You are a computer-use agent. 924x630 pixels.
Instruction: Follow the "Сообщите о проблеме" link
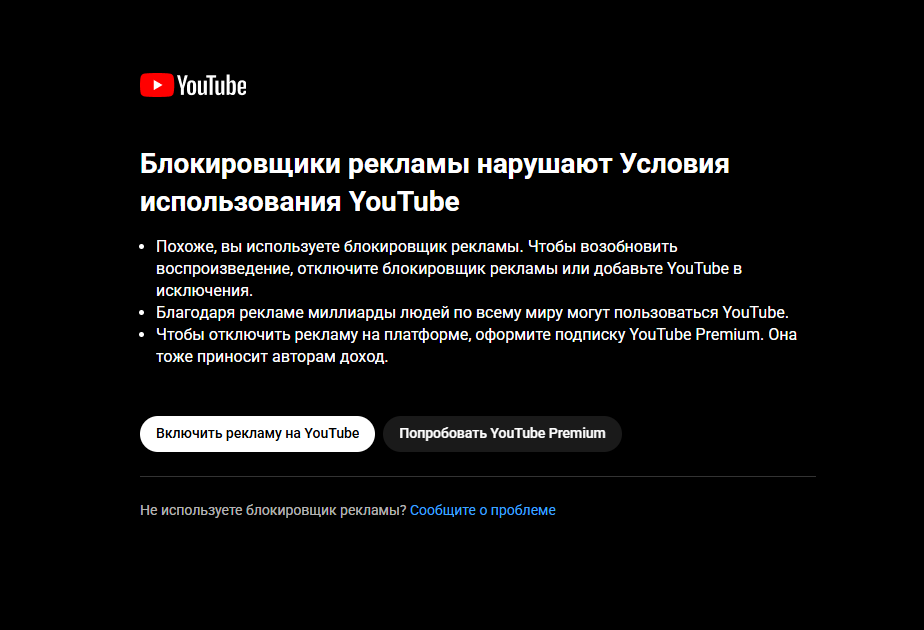click(x=483, y=510)
